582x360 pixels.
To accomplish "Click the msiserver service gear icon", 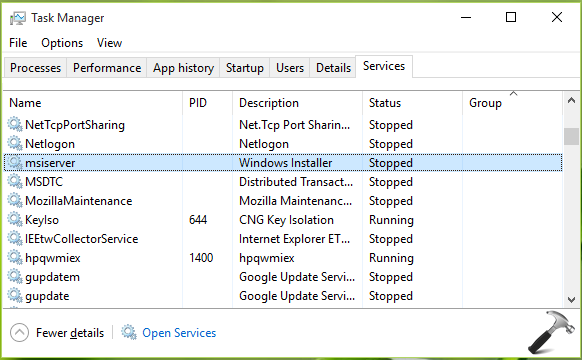I will [x=15, y=162].
